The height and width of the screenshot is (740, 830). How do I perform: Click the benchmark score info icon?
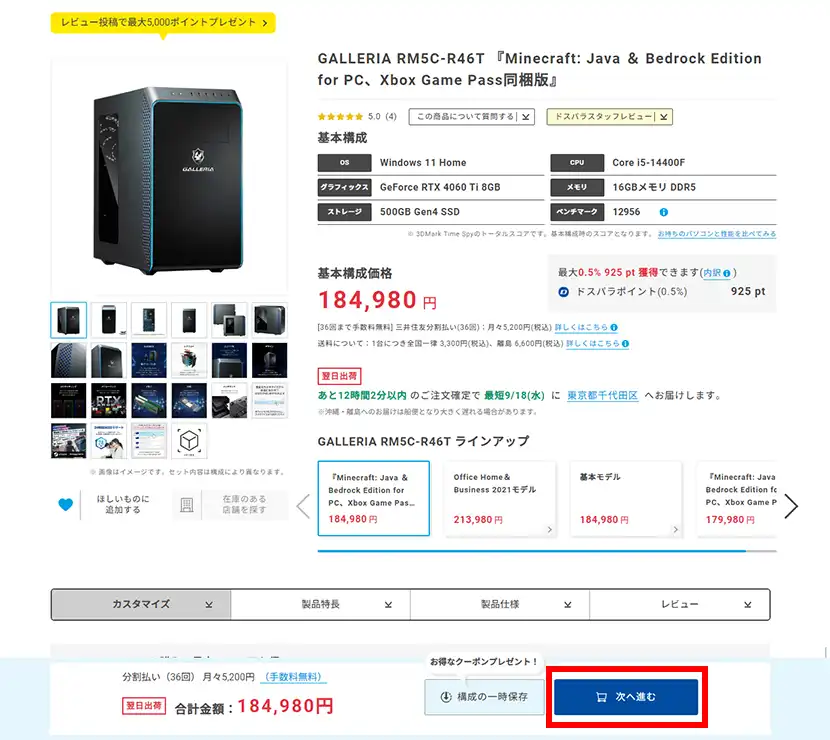pos(663,212)
